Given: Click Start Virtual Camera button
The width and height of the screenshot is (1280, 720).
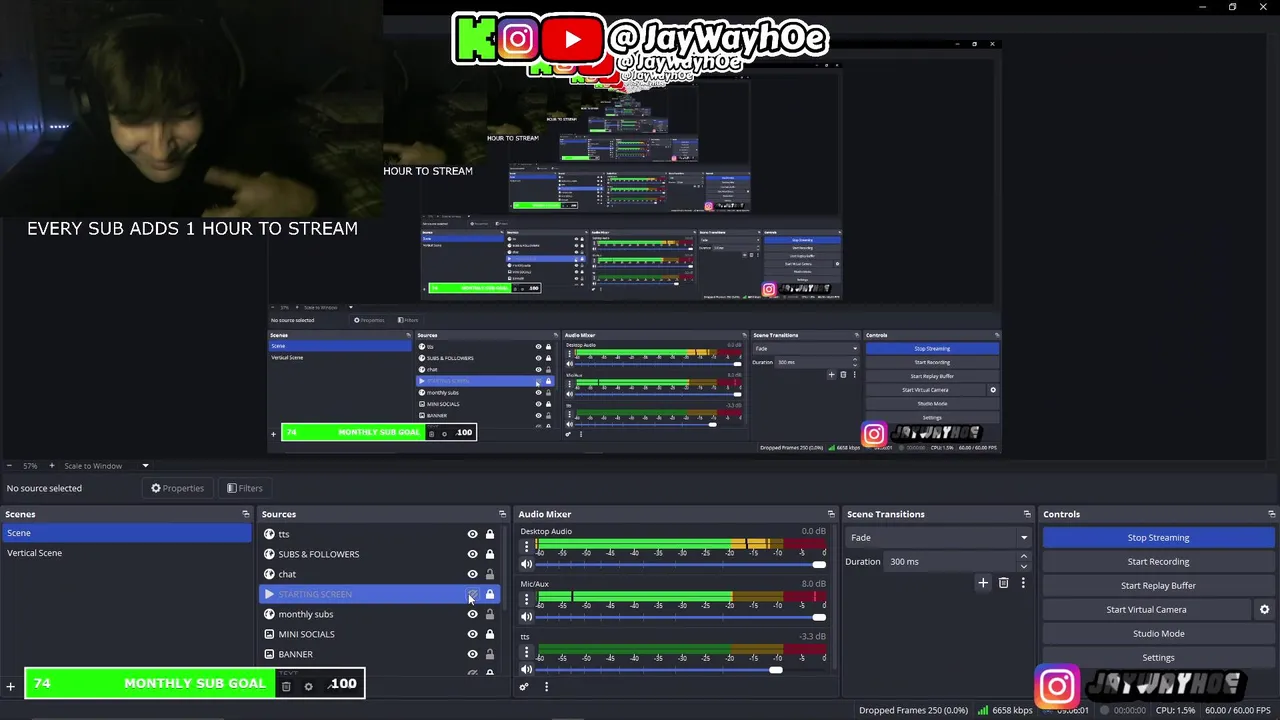Looking at the screenshot, I should click(x=1146, y=610).
